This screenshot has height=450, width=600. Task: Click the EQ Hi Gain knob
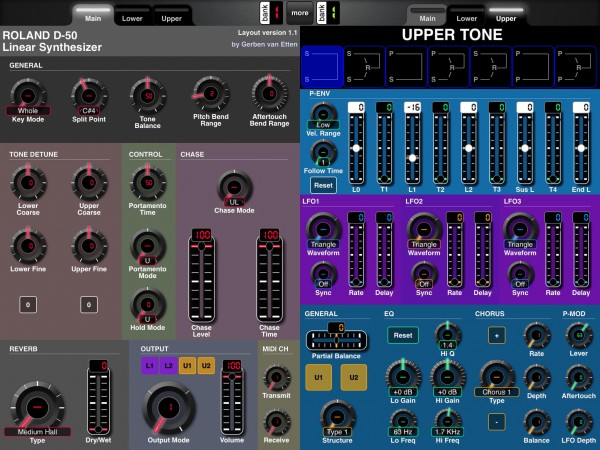tap(448, 378)
